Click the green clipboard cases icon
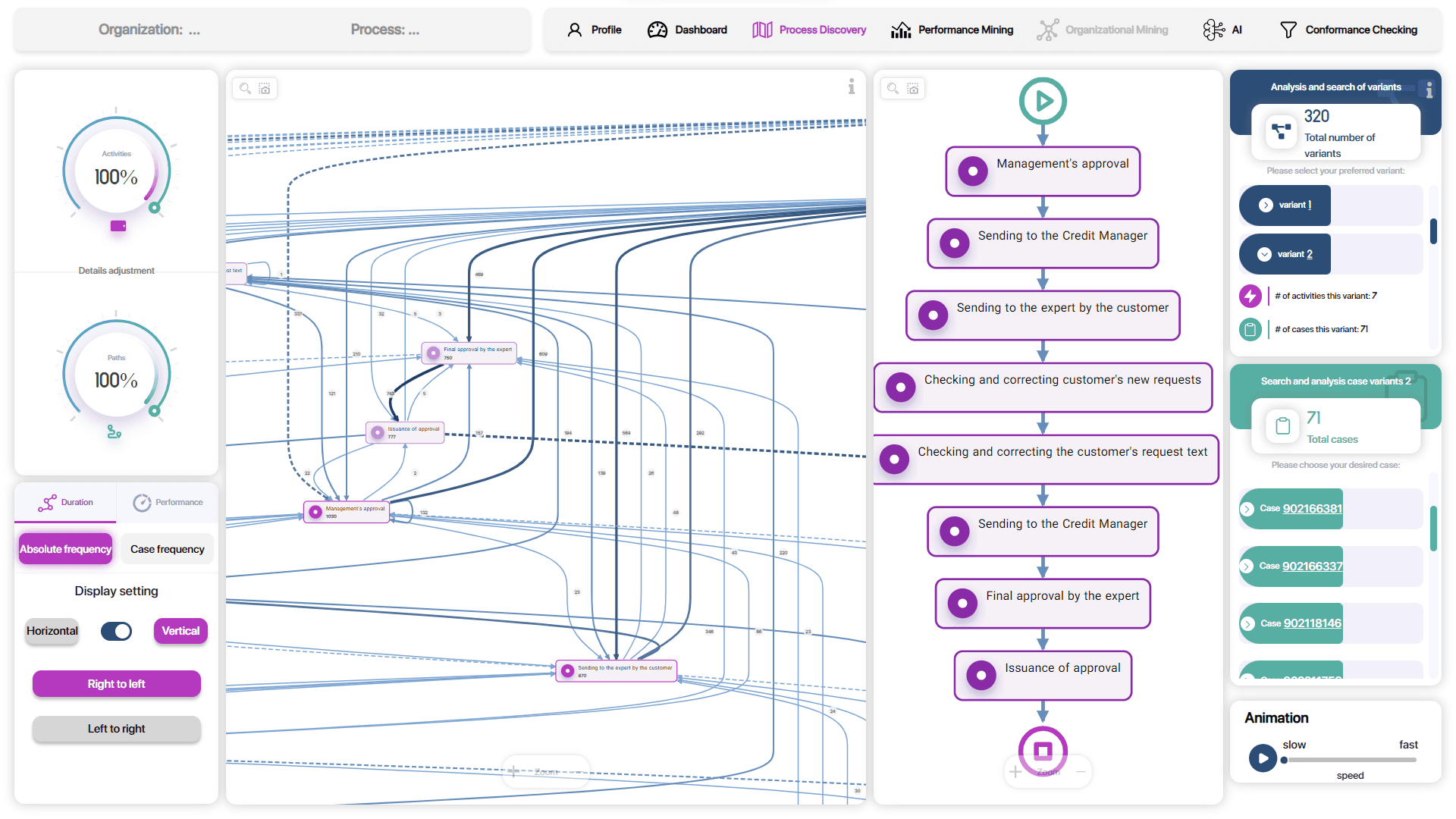 (x=1250, y=329)
